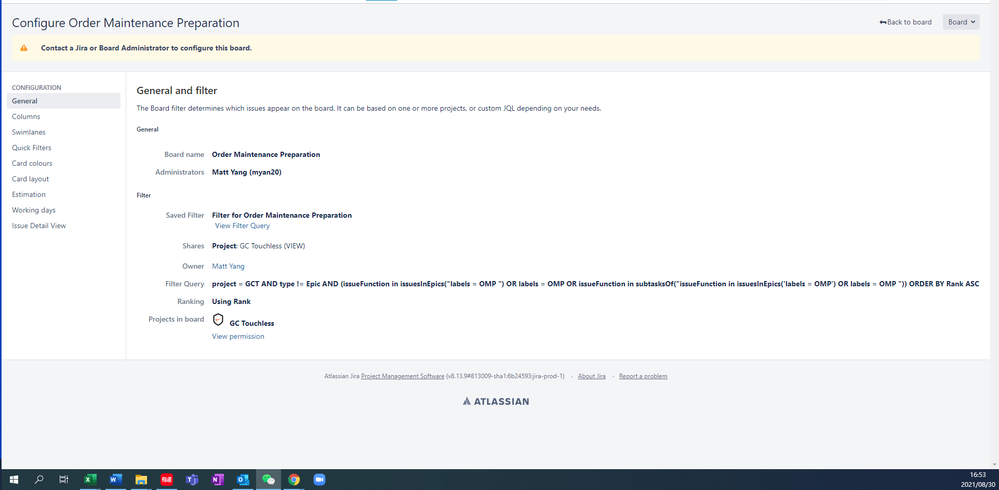Open Zoom from the taskbar

[x=319, y=479]
